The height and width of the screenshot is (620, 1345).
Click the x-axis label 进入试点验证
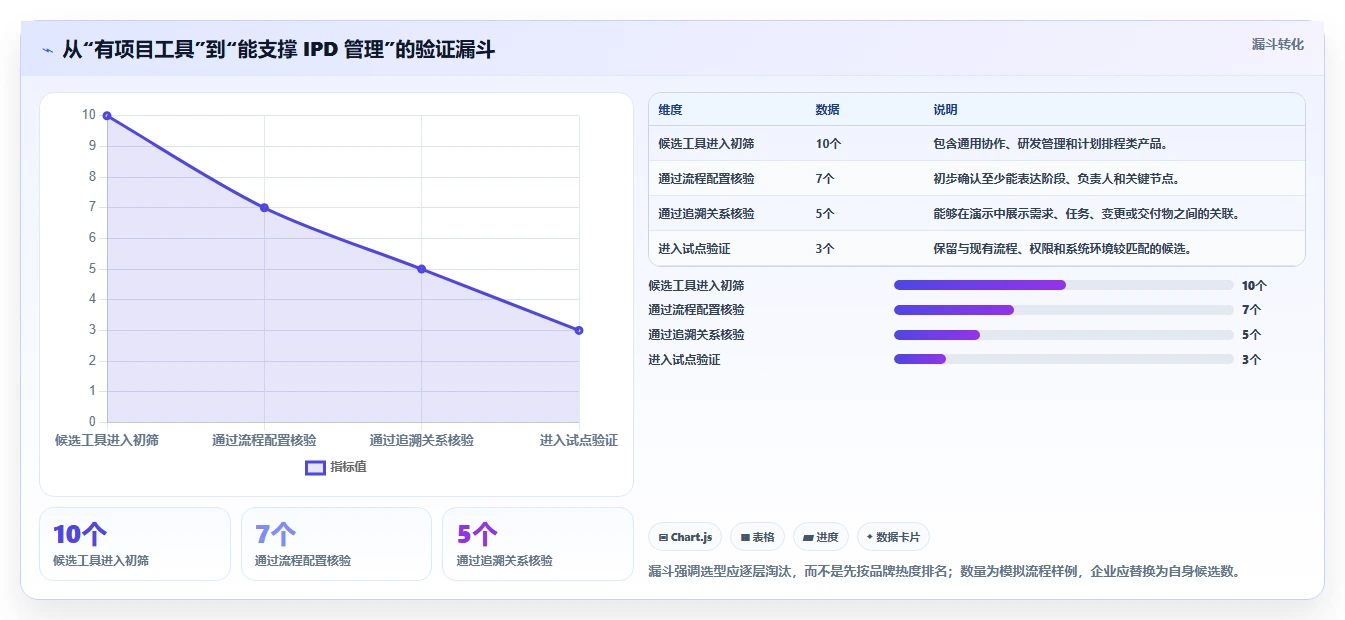point(579,440)
